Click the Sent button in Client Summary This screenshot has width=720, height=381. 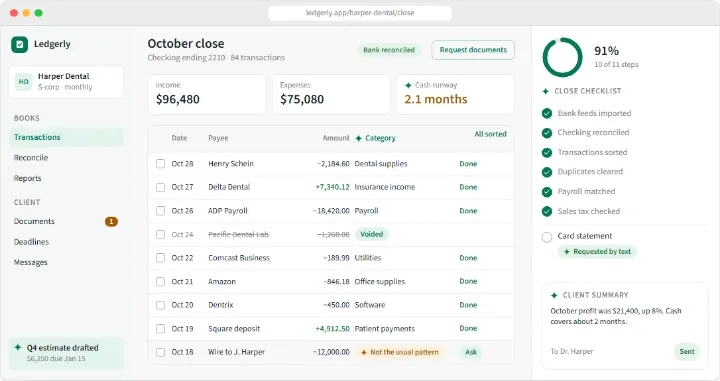click(x=687, y=352)
